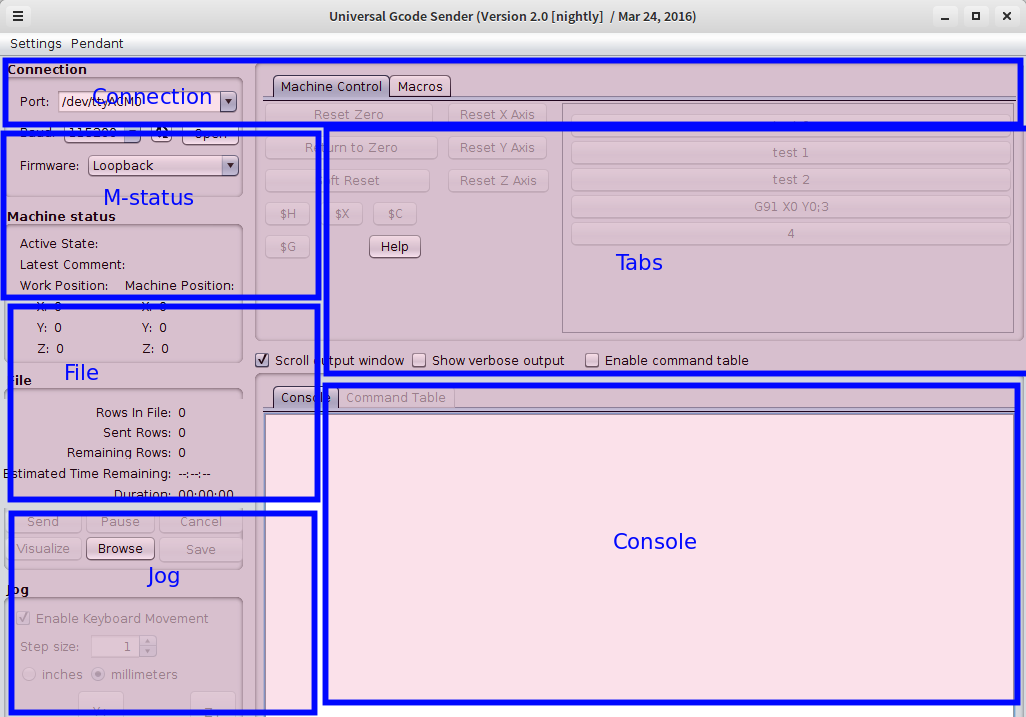
Task: Expand the Port dropdown arrow
Action: click(x=228, y=101)
